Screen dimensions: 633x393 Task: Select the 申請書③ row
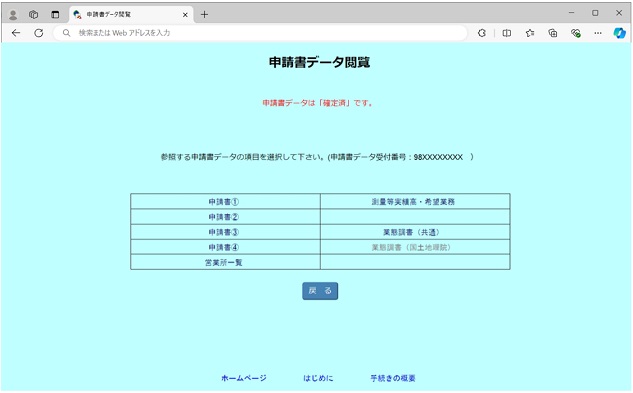[224, 232]
